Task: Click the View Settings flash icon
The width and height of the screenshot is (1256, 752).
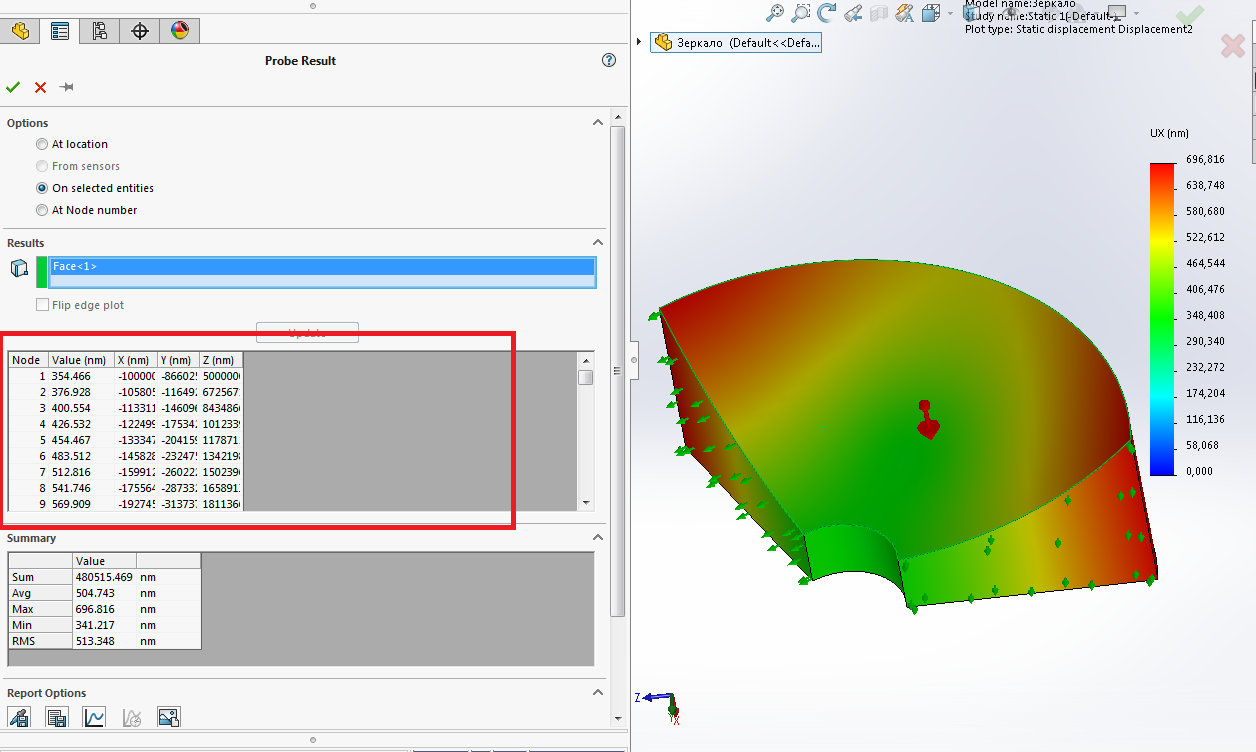Action: click(904, 13)
